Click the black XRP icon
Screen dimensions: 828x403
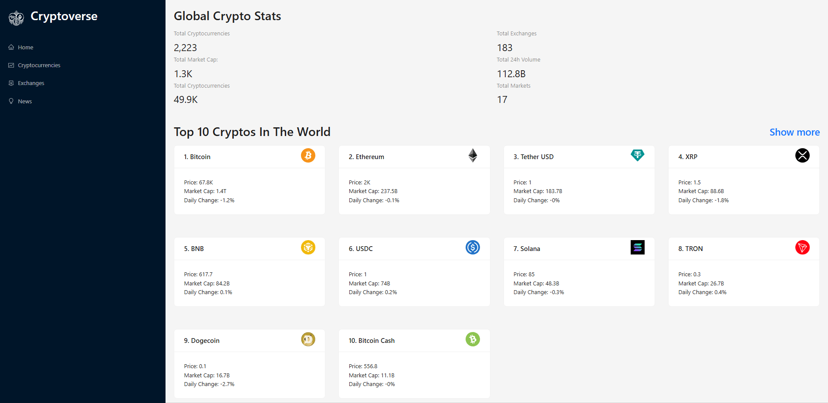click(x=802, y=156)
